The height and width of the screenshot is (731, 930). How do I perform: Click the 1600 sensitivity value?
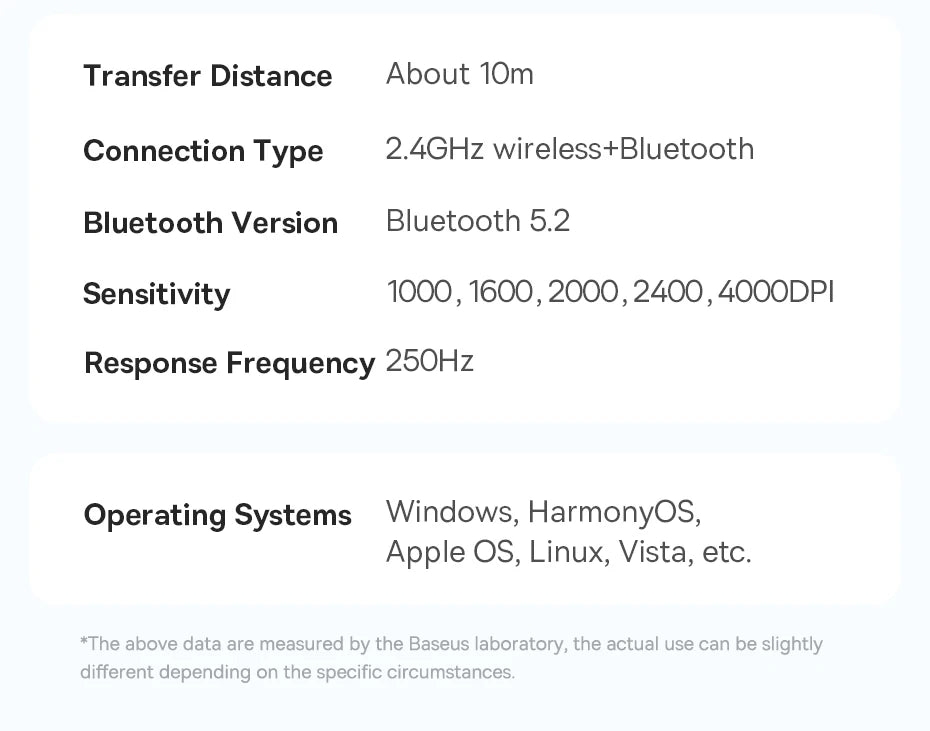tap(501, 292)
